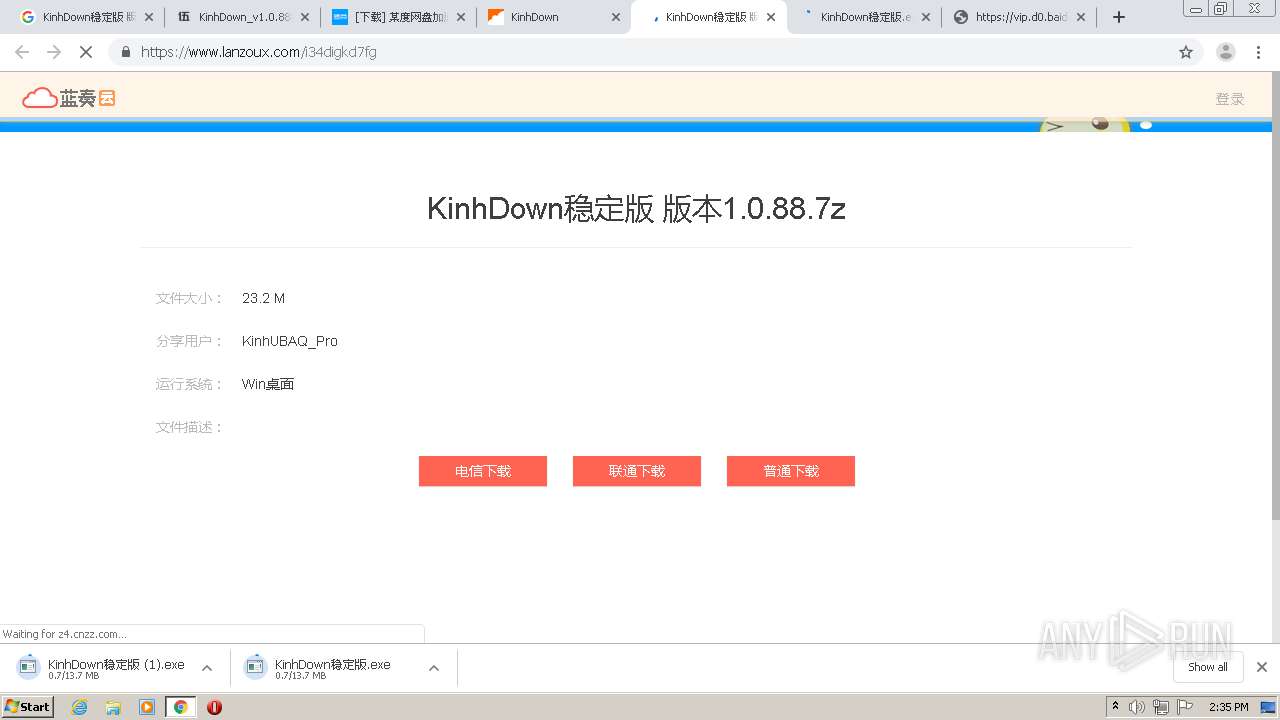
Task: Click the Chrome taskbar icon
Action: point(180,707)
